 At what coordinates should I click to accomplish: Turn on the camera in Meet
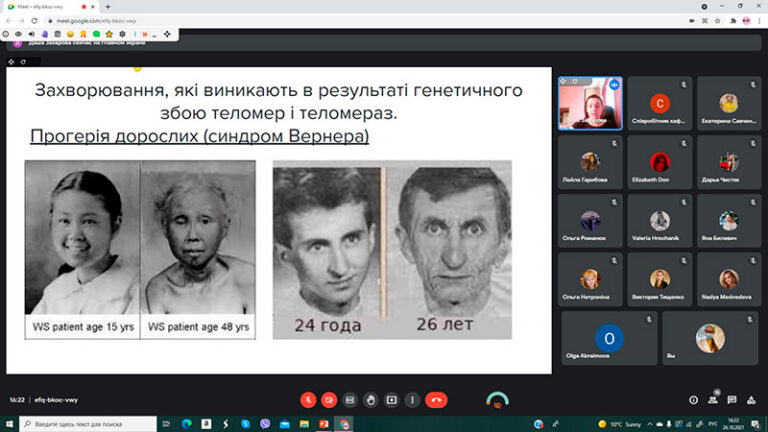tap(329, 400)
